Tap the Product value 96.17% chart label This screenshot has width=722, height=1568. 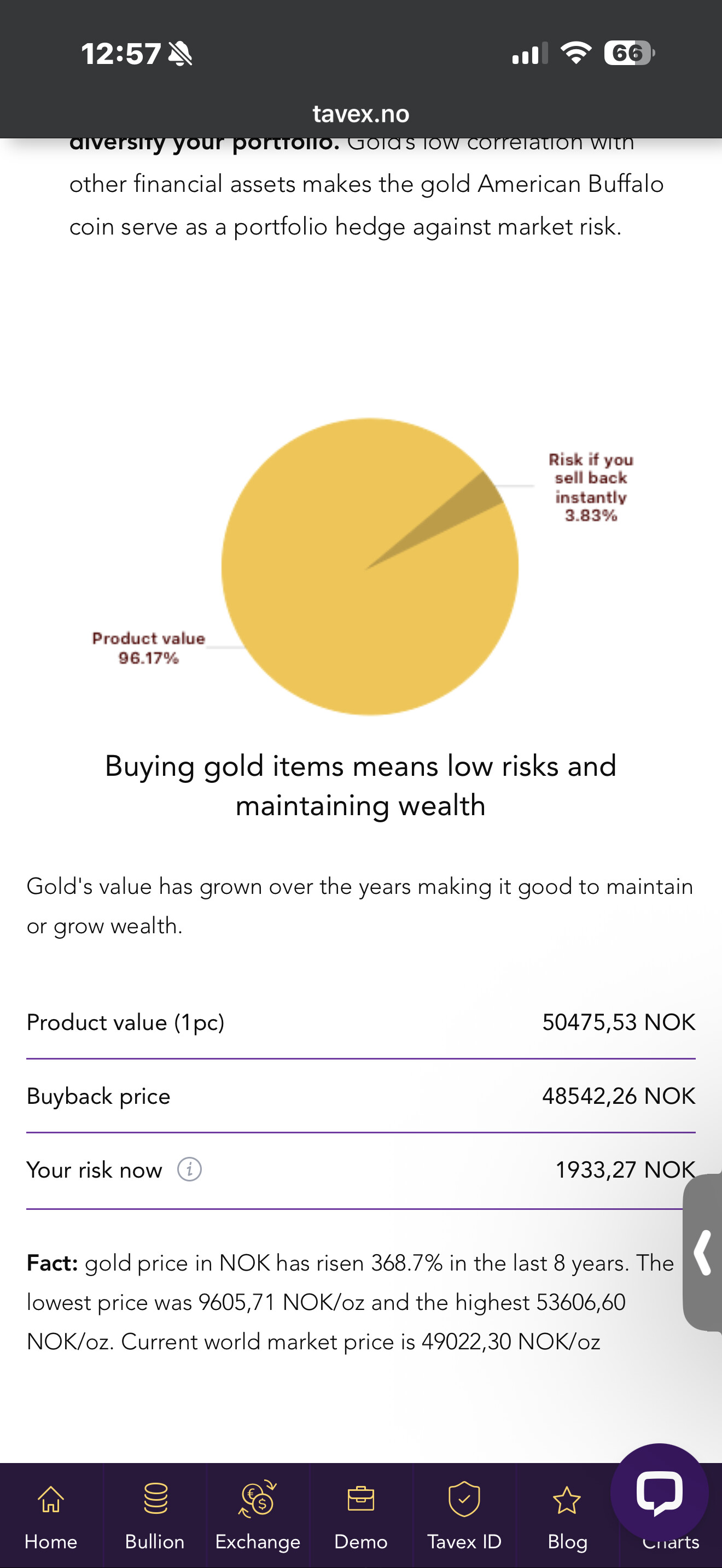point(149,648)
